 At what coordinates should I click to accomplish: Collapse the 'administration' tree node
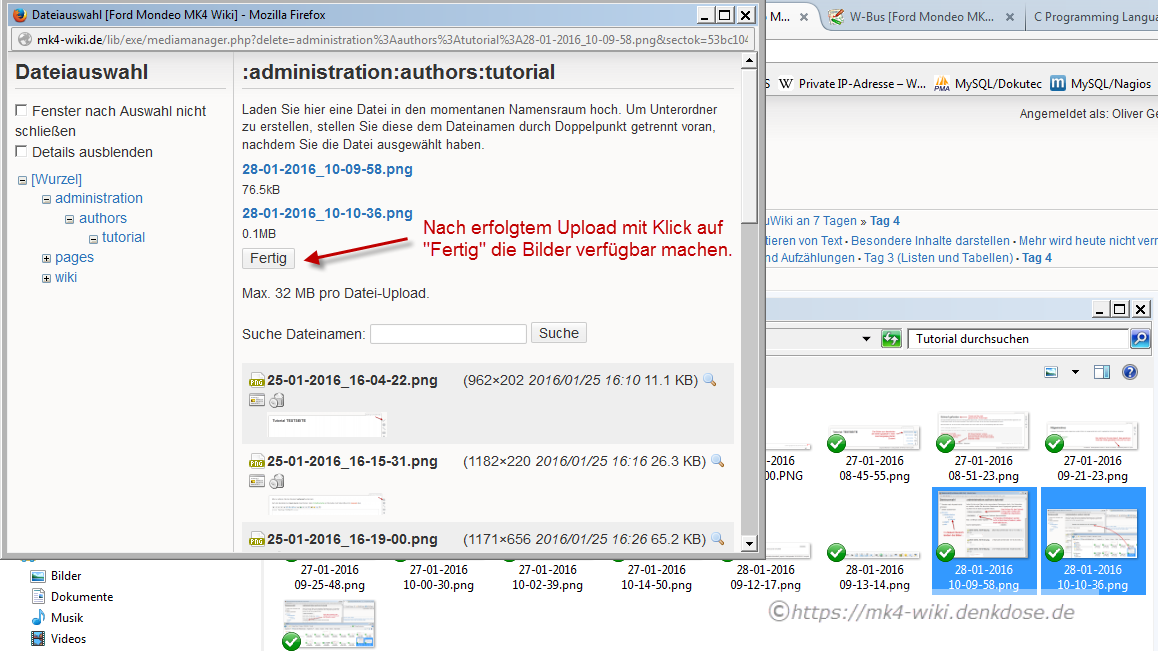click(x=46, y=199)
